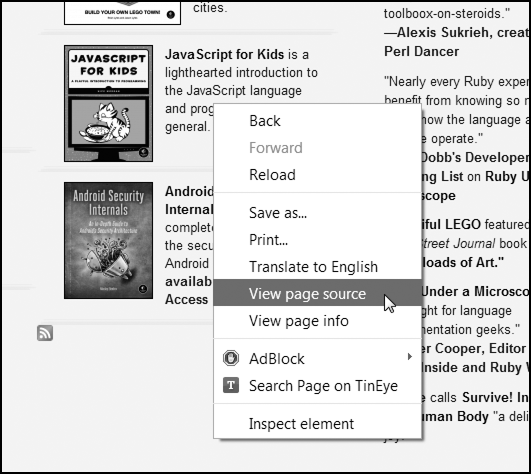Viewport: 531px width, 474px height.
Task: Click the RSS feed icon
Action: (x=45, y=333)
